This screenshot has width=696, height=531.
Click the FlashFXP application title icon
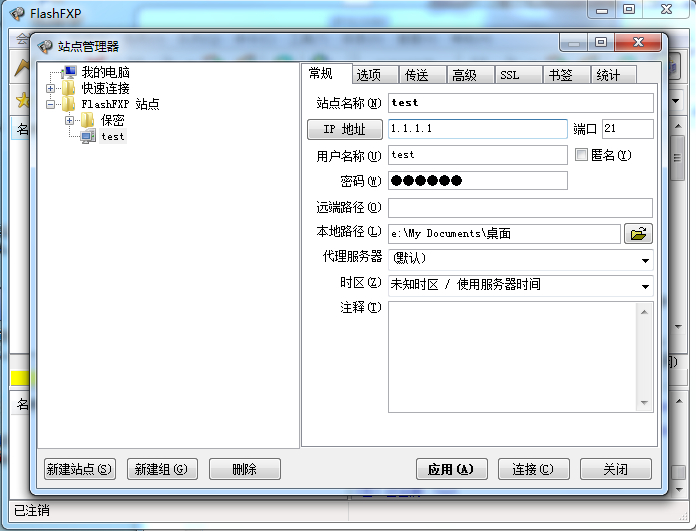pos(16,10)
